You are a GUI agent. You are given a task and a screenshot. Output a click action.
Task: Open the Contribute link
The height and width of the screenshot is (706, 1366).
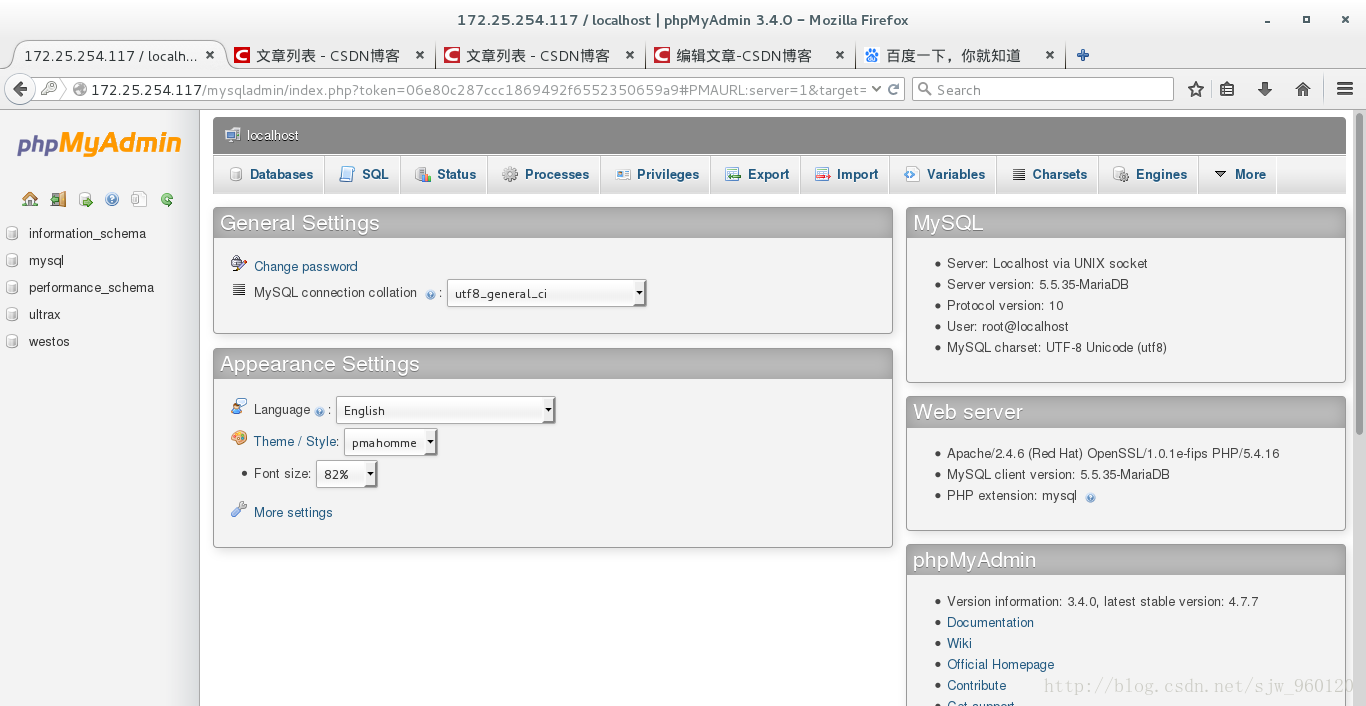coord(976,685)
